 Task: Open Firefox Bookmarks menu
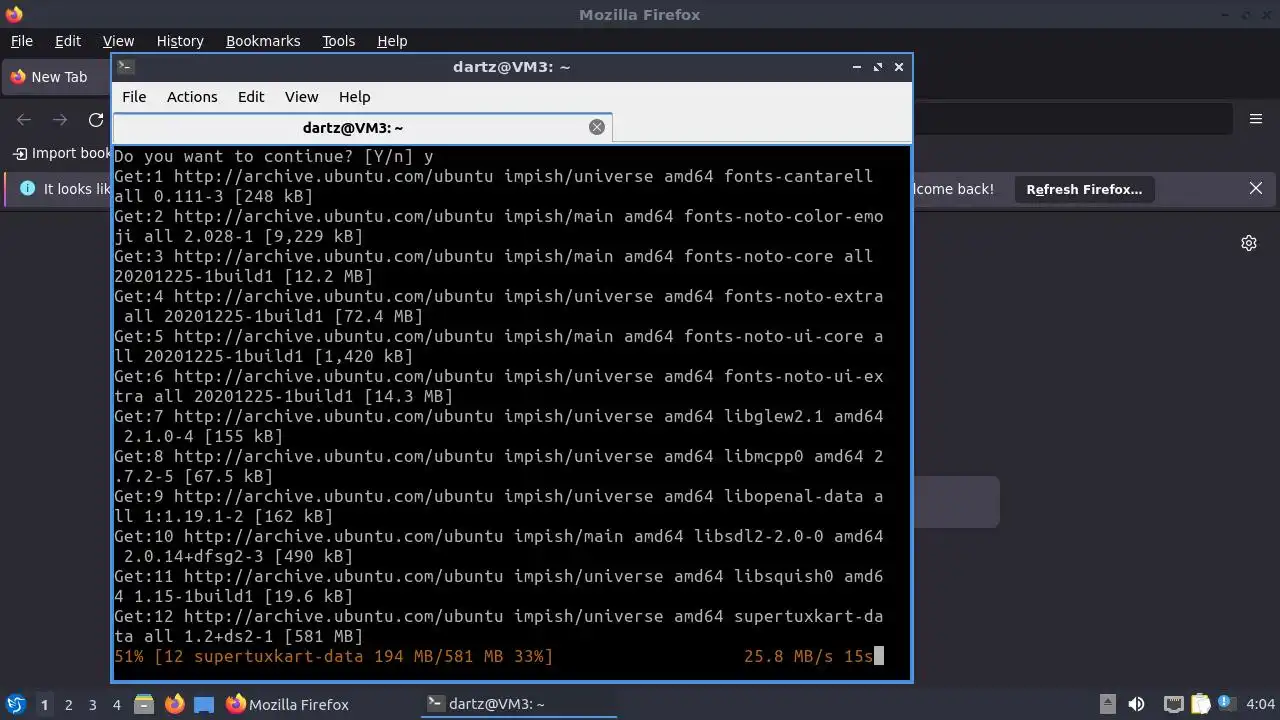pyautogui.click(x=263, y=41)
